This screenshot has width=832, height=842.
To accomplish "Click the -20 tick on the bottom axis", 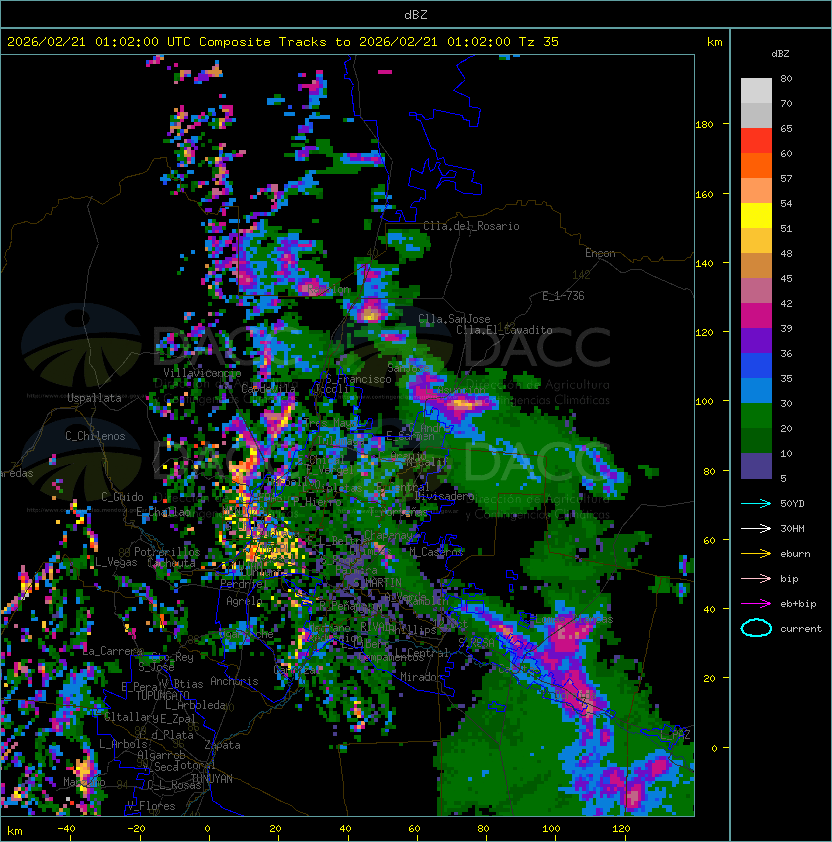I will pyautogui.click(x=136, y=829).
